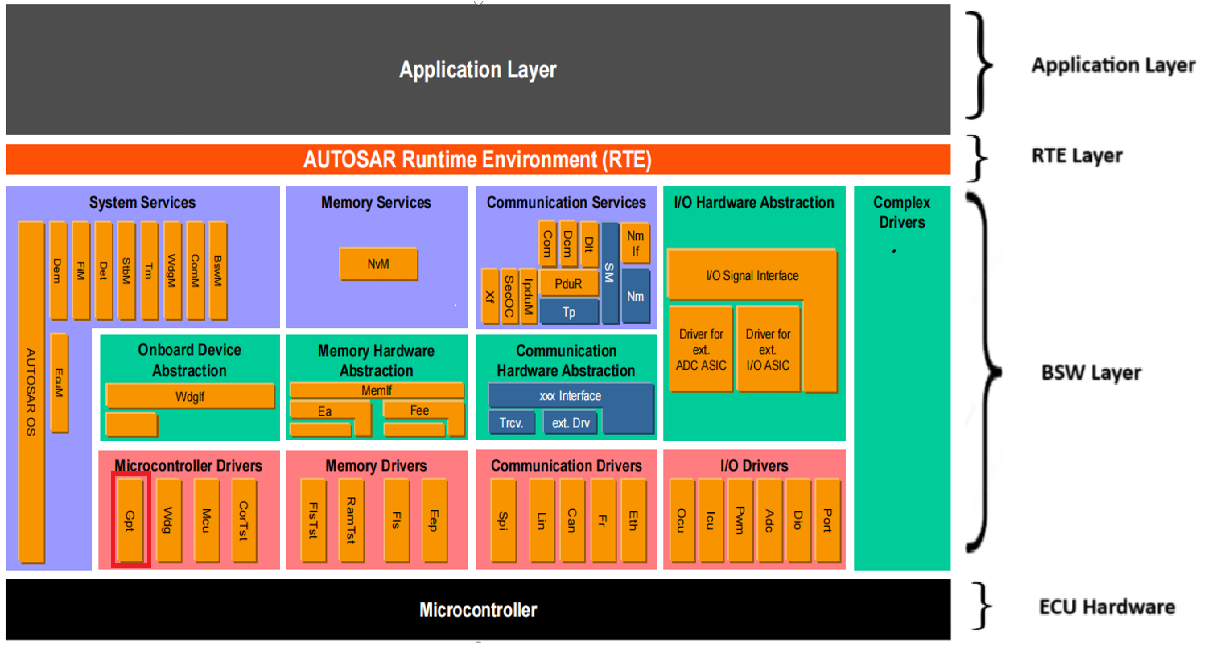Click the Gpt block in Microcontroller Drivers

pos(129,521)
